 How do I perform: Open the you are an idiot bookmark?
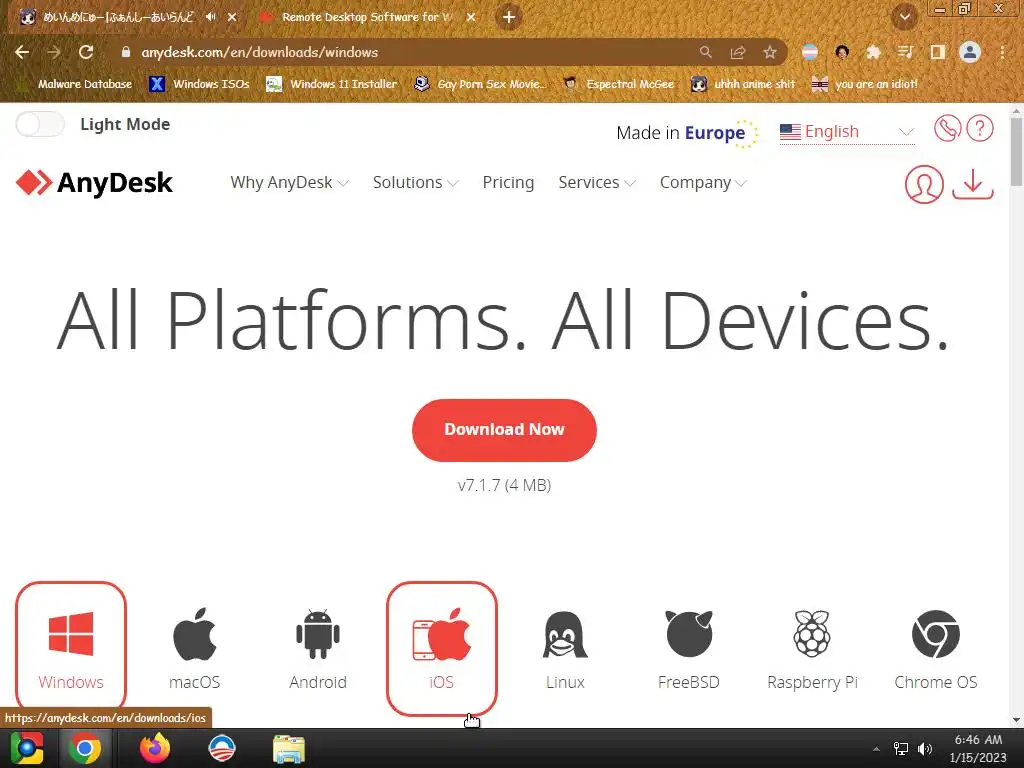point(865,84)
